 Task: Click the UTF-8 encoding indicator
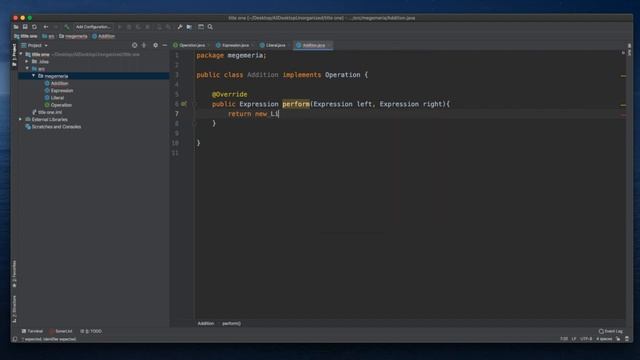pyautogui.click(x=586, y=339)
